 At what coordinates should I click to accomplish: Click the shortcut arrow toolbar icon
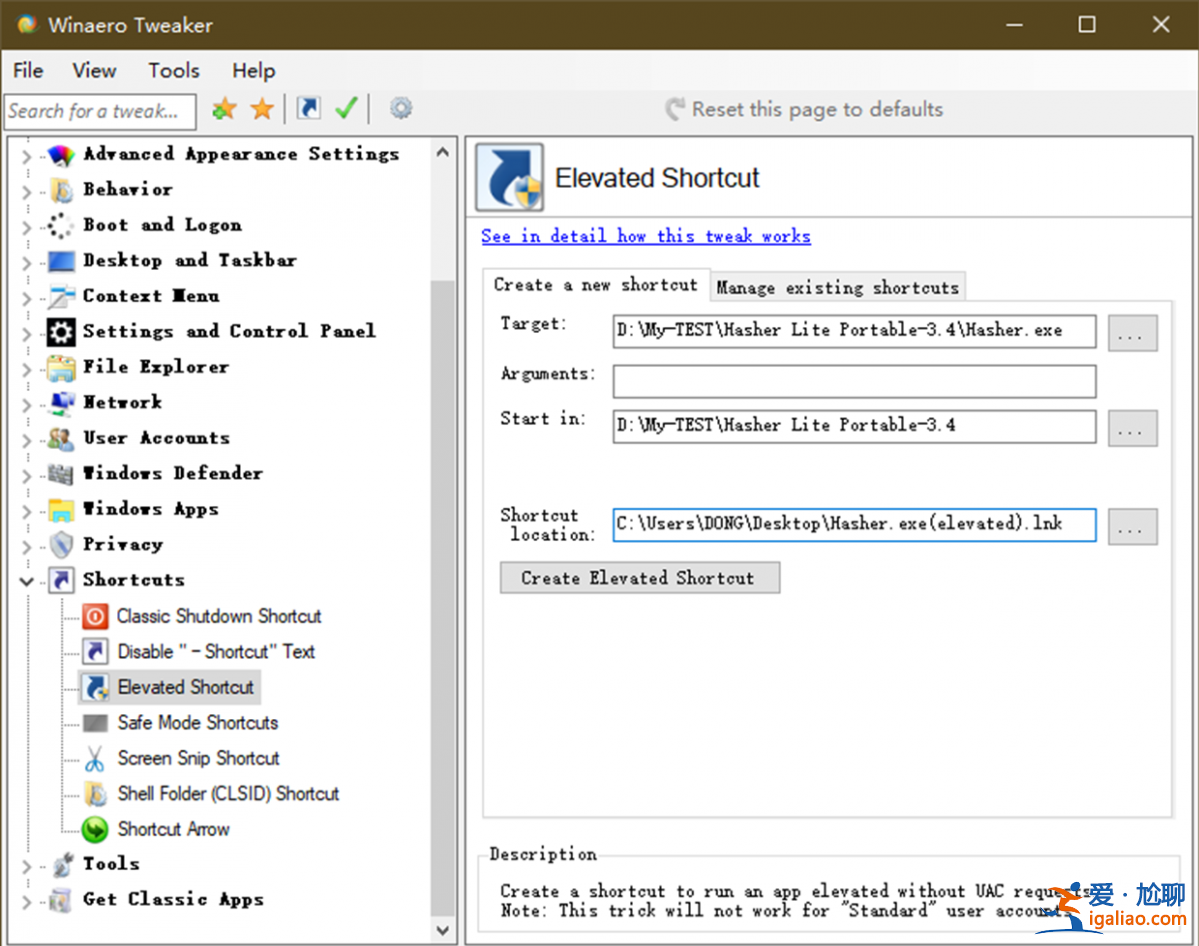(x=309, y=109)
